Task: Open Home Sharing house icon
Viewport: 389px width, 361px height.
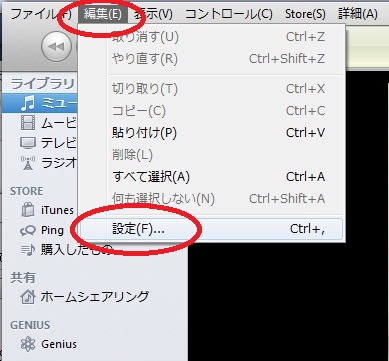Action: click(27, 297)
